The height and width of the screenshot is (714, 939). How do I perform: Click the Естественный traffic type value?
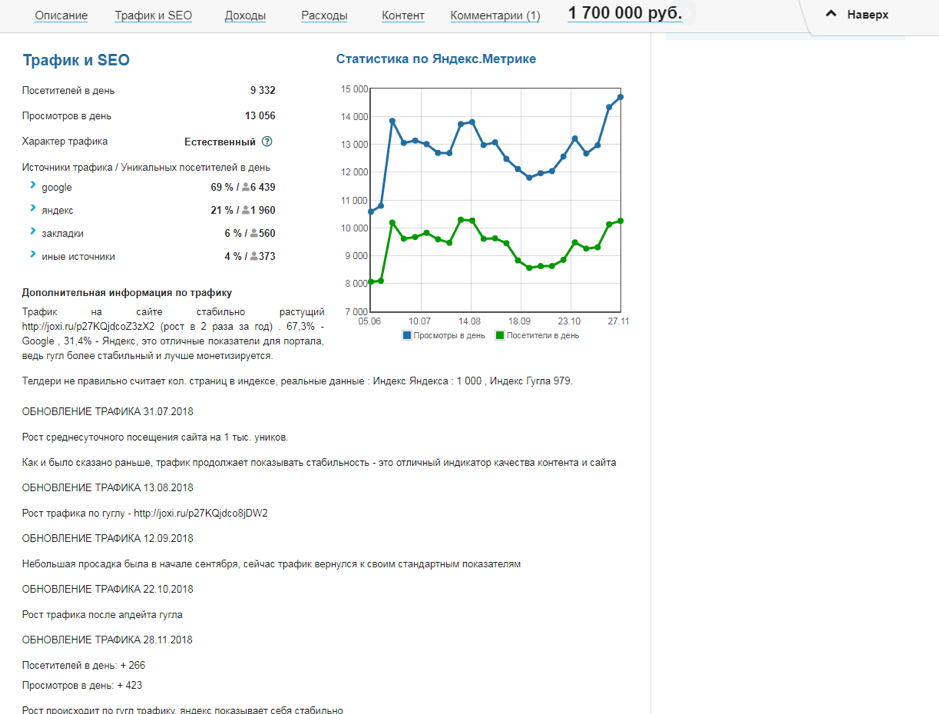click(220, 142)
